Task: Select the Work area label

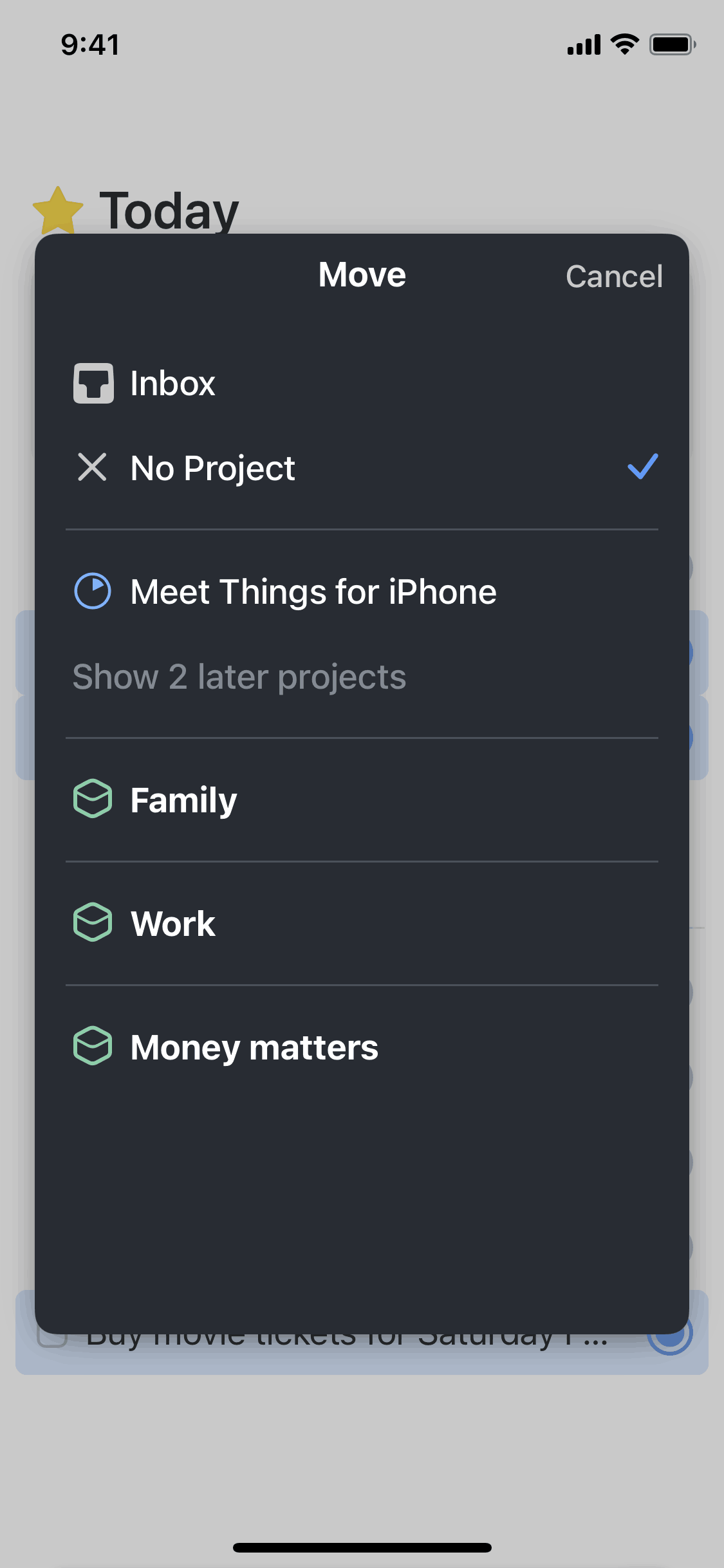Action: pos(173,924)
